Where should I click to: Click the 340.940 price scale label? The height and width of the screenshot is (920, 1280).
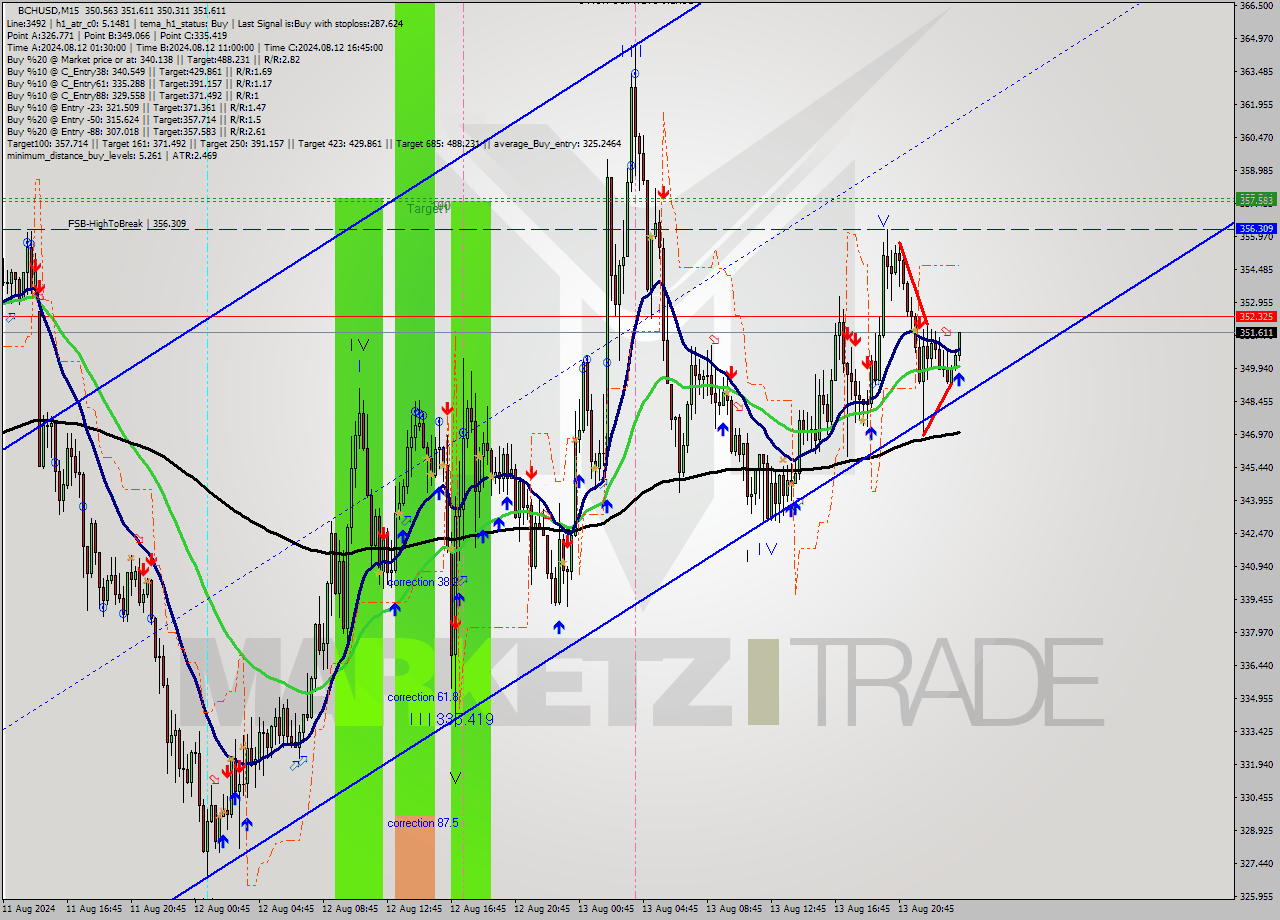tap(1256, 567)
